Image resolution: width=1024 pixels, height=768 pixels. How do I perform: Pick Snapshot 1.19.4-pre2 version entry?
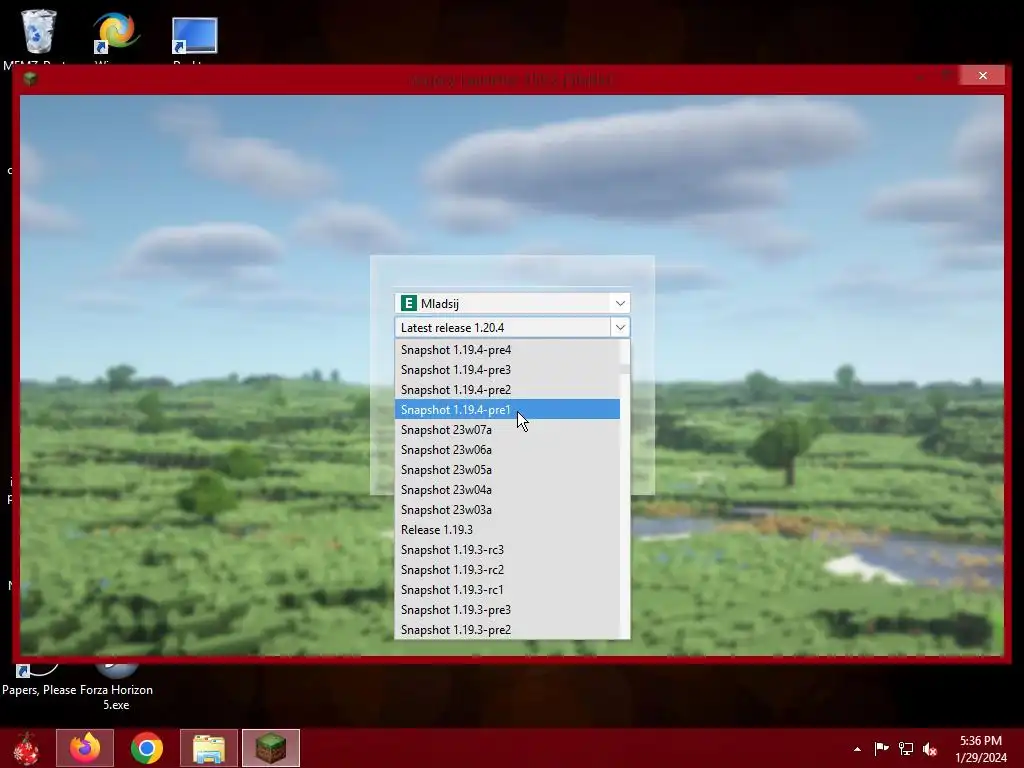click(507, 389)
